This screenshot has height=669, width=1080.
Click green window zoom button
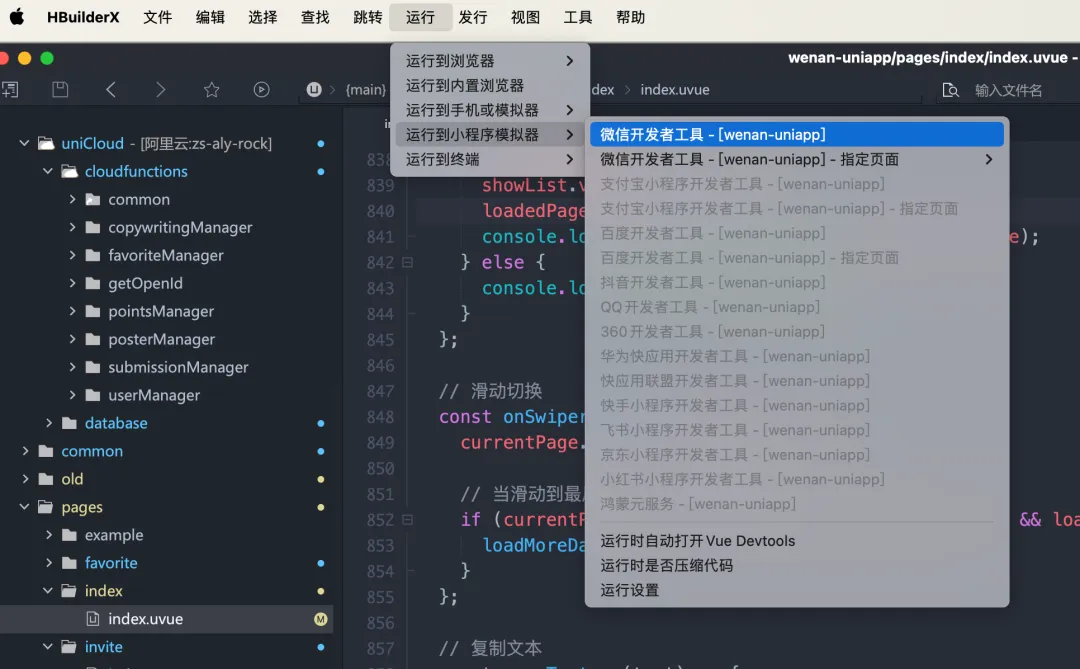click(x=47, y=59)
